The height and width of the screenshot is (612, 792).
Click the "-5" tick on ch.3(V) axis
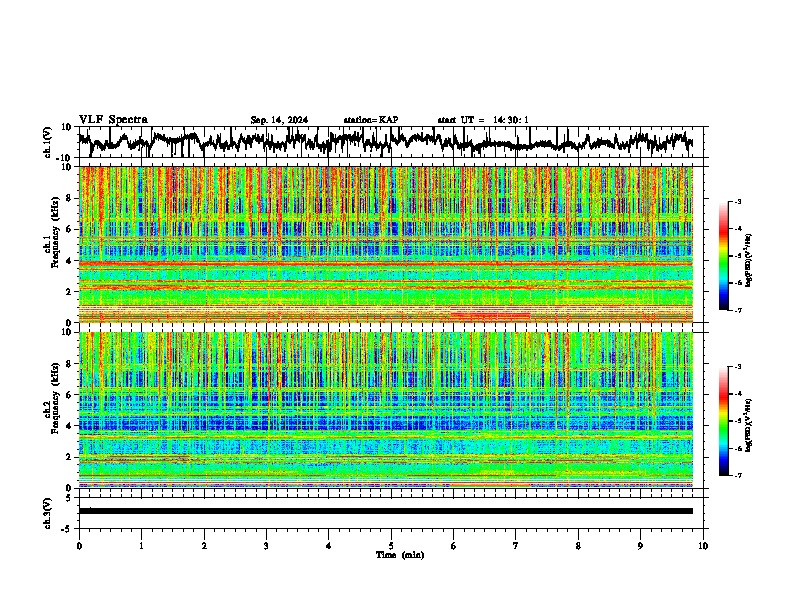tap(67, 529)
